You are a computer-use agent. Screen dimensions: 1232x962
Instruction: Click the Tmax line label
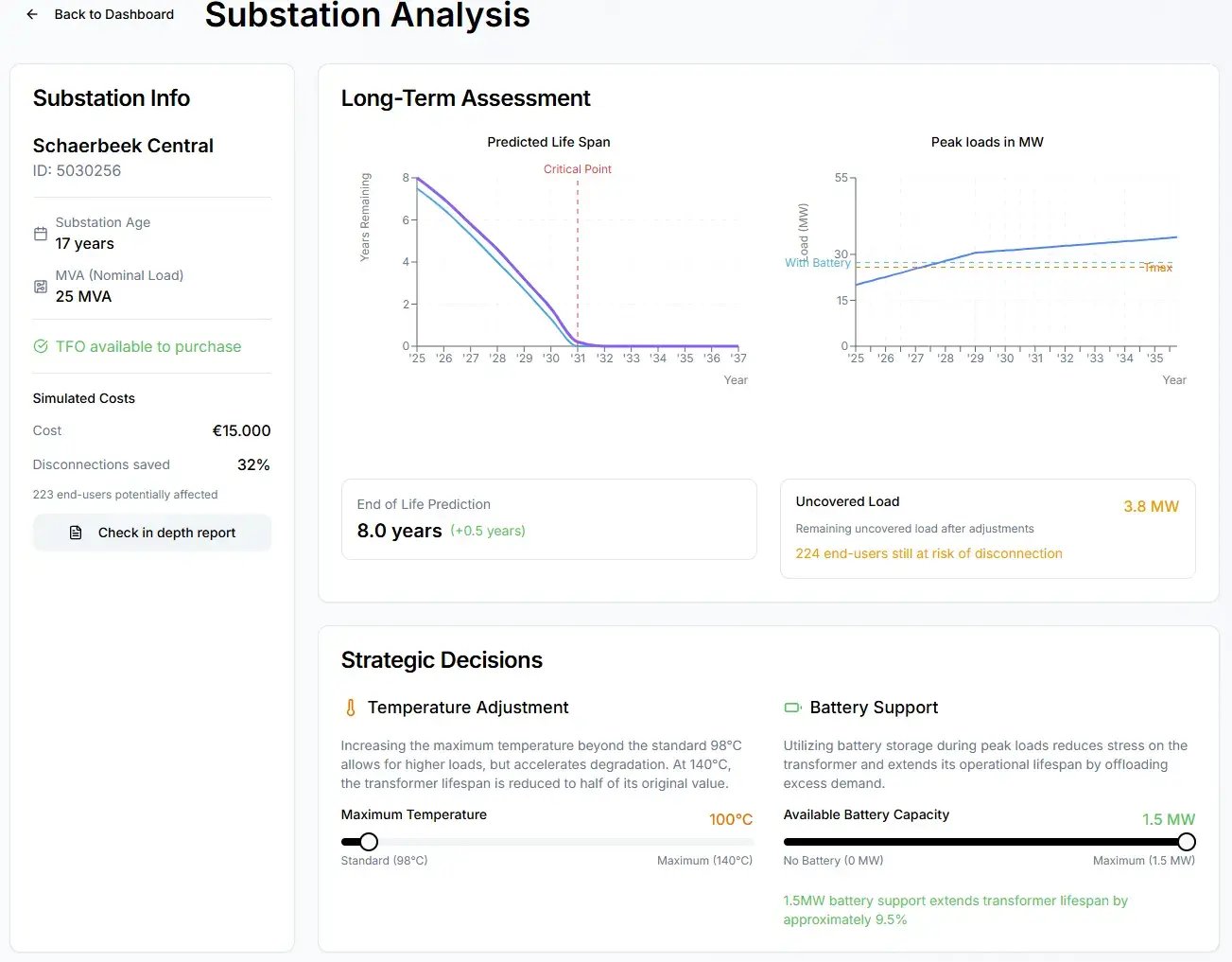[x=1158, y=268]
